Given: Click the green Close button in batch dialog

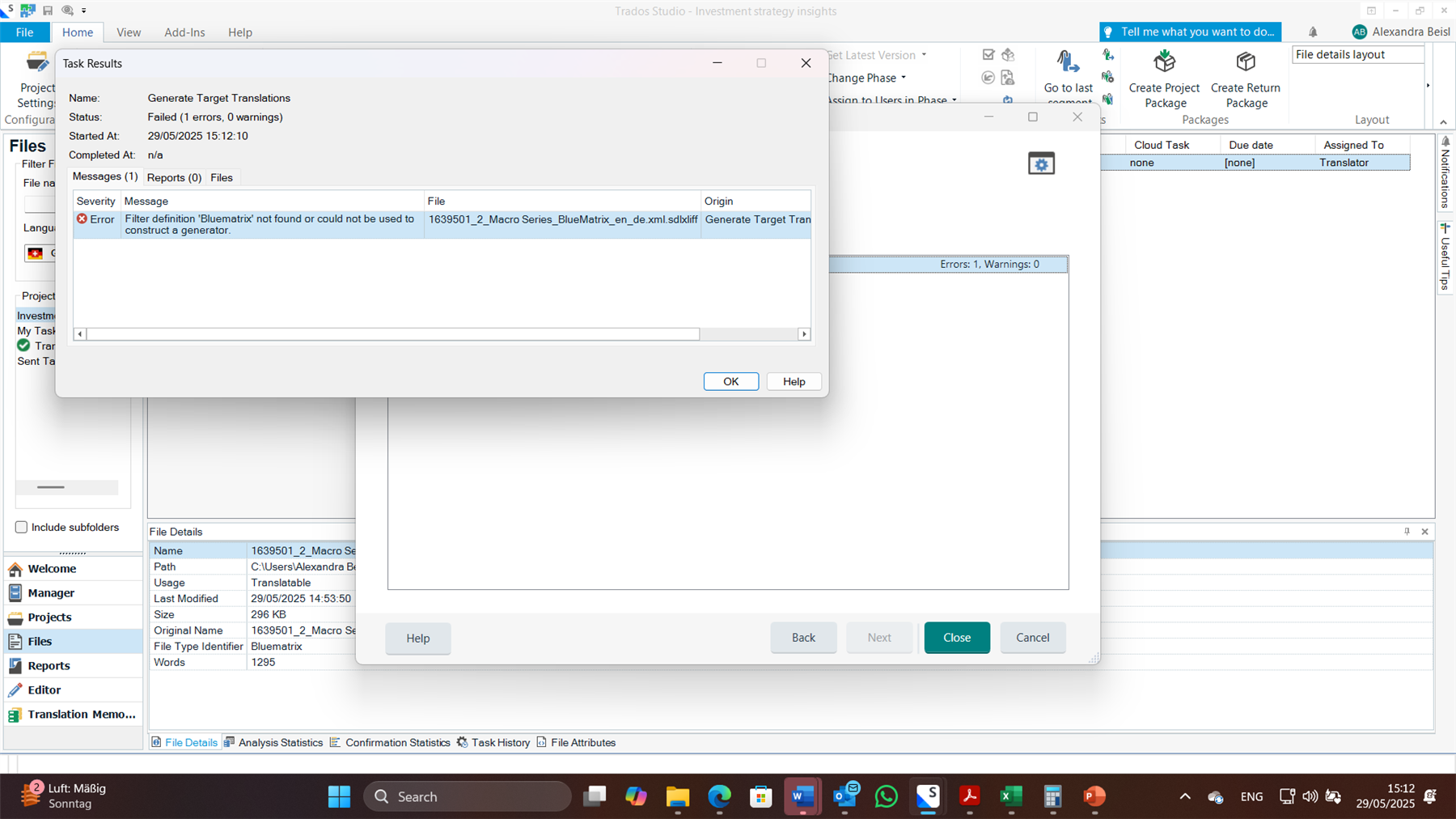Looking at the screenshot, I should [x=957, y=638].
